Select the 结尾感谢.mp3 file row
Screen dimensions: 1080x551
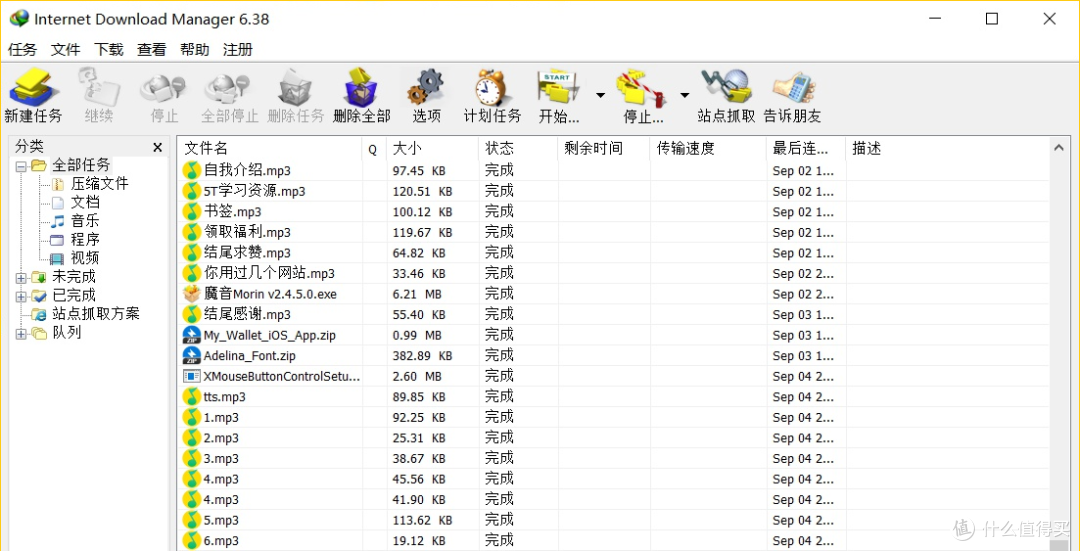[614, 315]
